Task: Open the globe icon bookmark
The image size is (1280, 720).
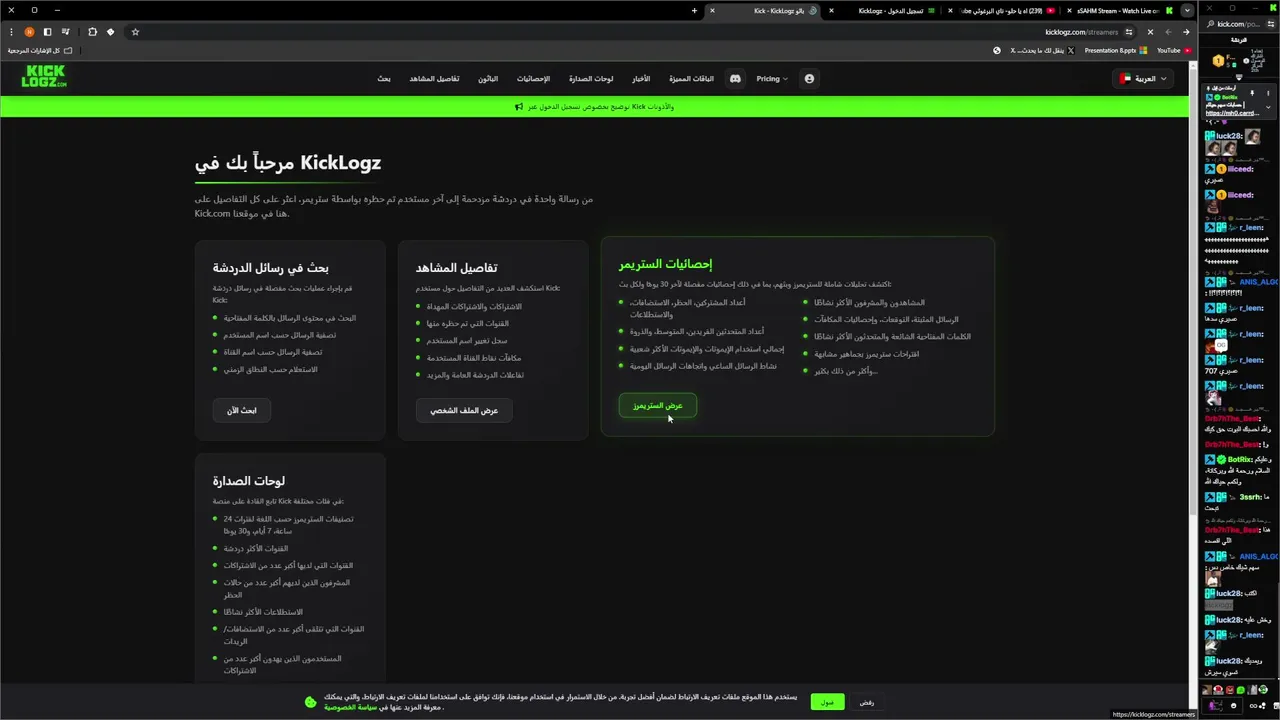Action: (997, 50)
